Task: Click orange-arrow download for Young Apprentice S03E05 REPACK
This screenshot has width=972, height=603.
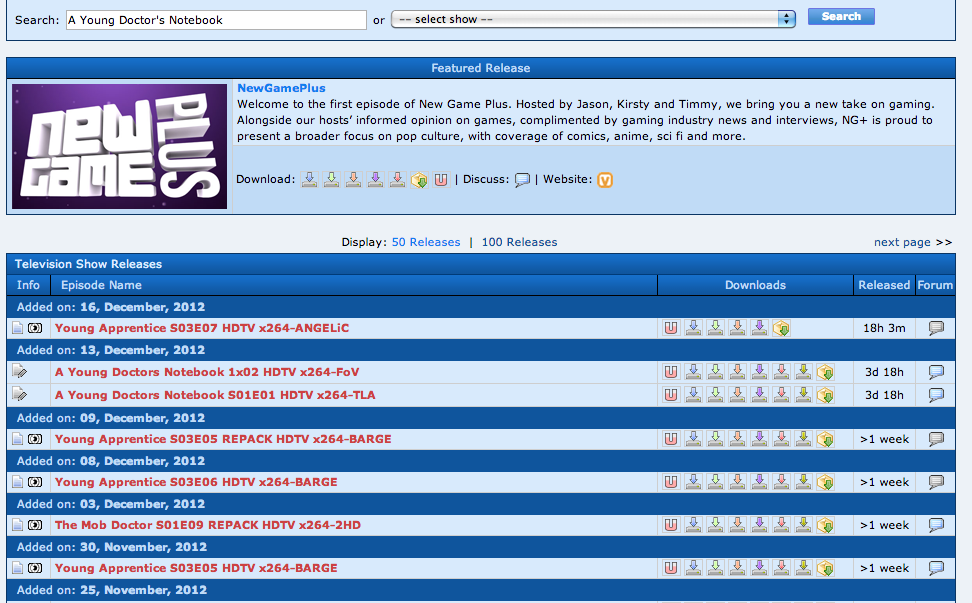Action: pyautogui.click(x=737, y=439)
